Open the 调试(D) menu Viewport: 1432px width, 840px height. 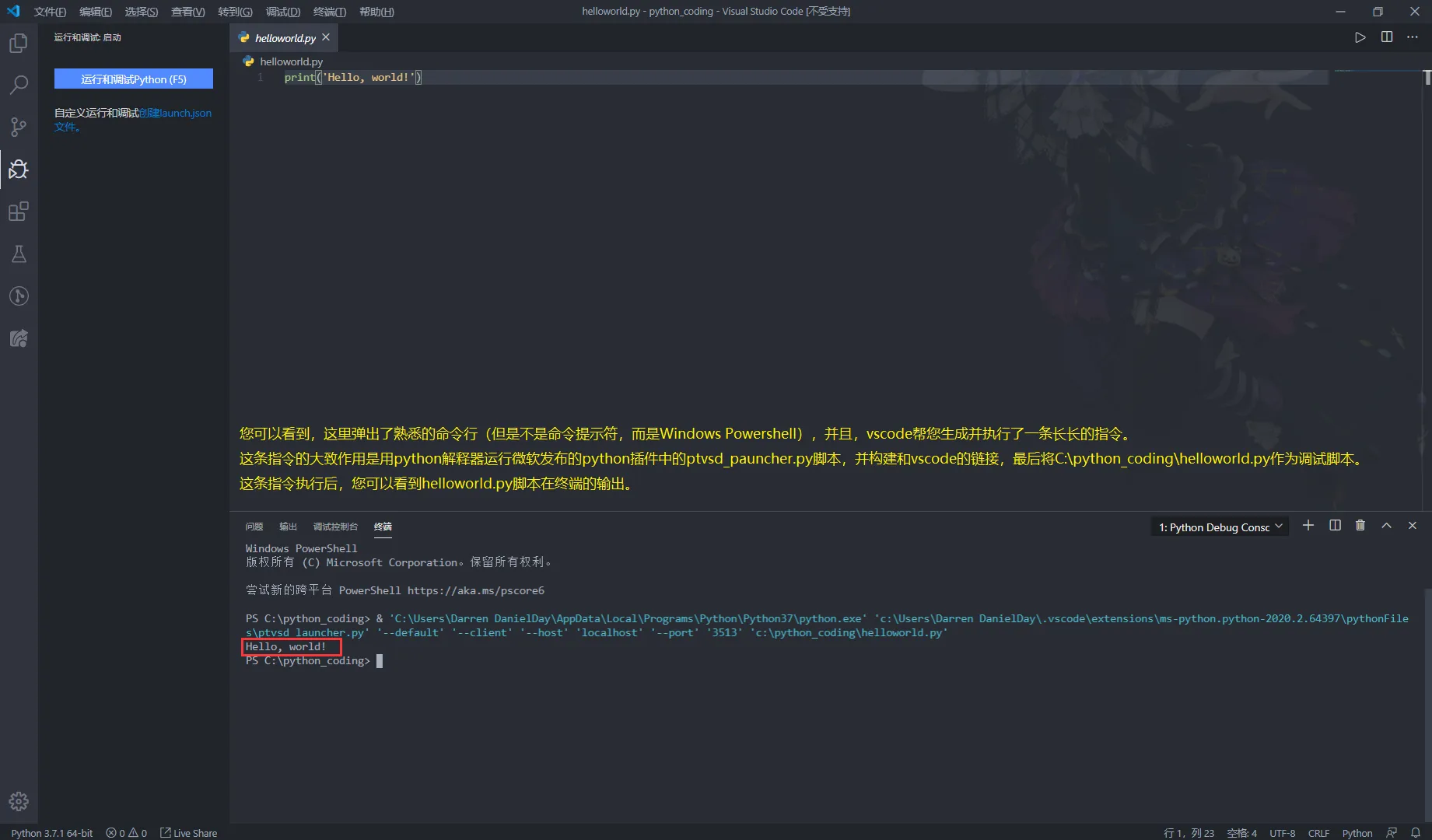click(x=283, y=12)
